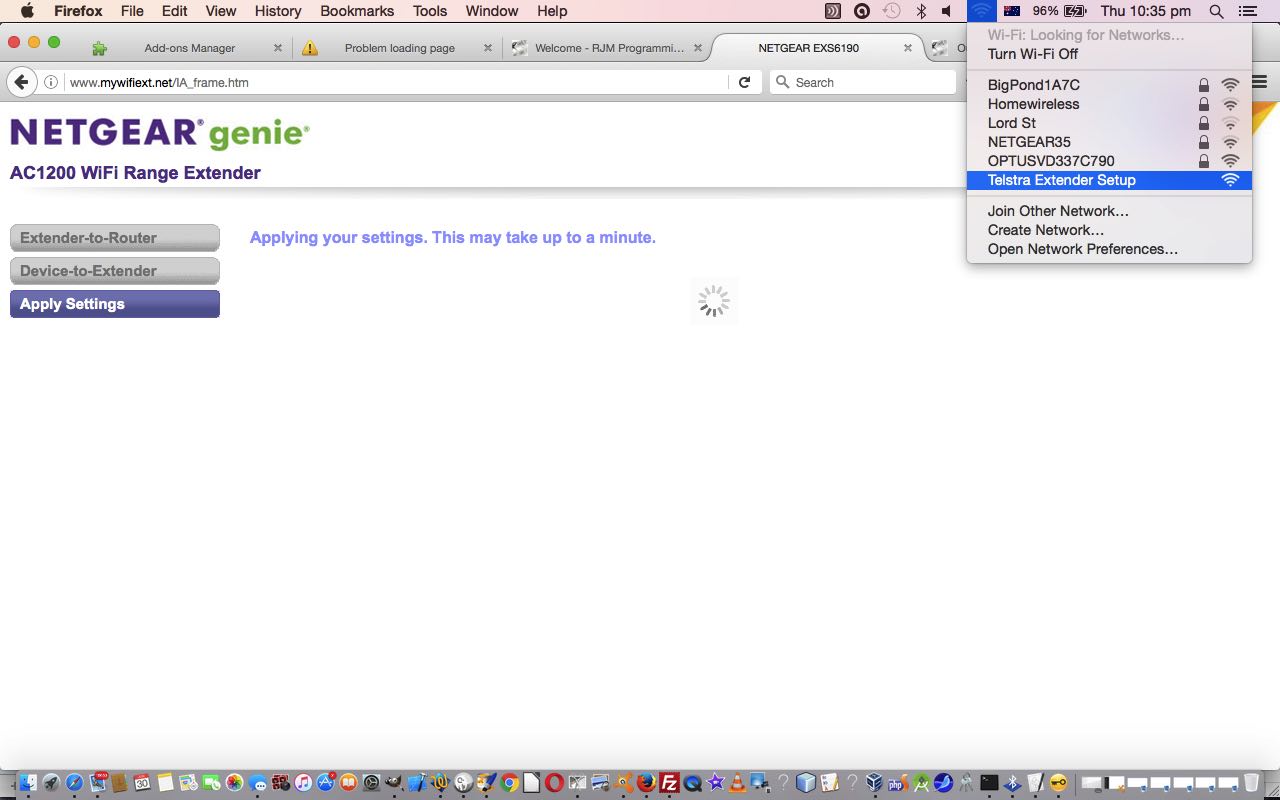This screenshot has width=1280, height=800.
Task: Expand the Extender-to-Router section
Action: click(x=114, y=238)
